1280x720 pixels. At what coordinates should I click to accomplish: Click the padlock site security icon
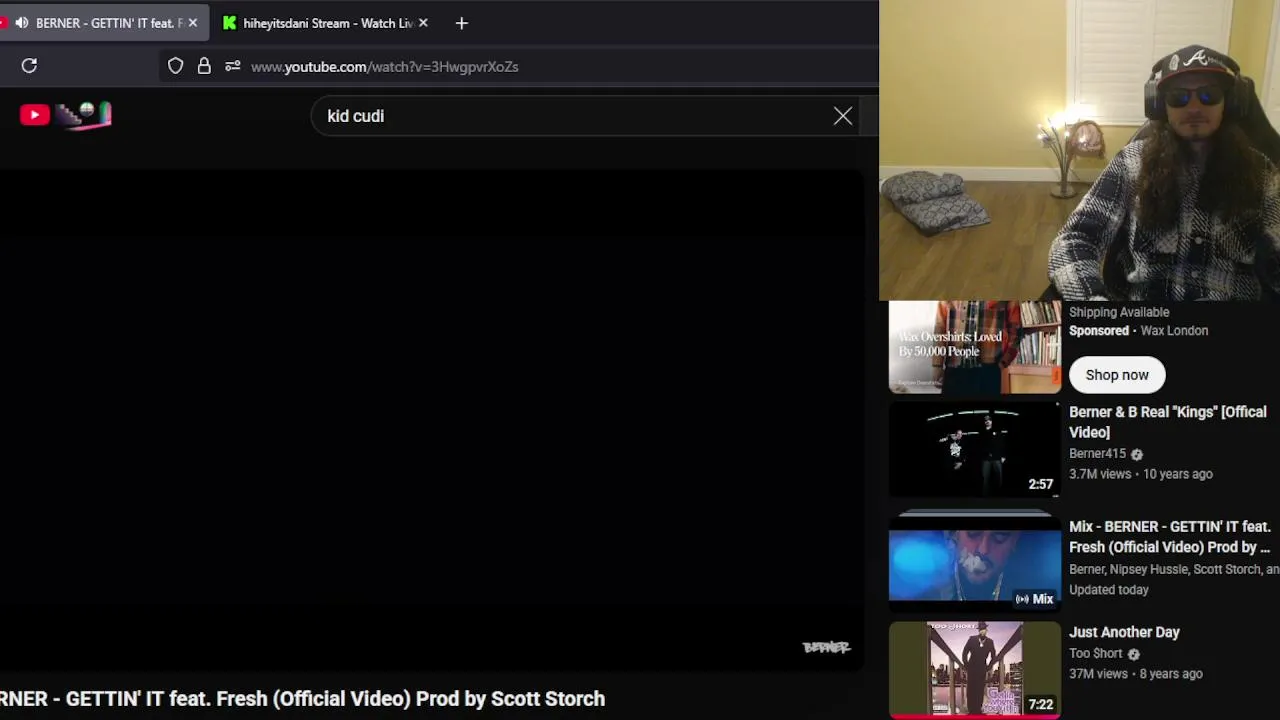point(204,66)
